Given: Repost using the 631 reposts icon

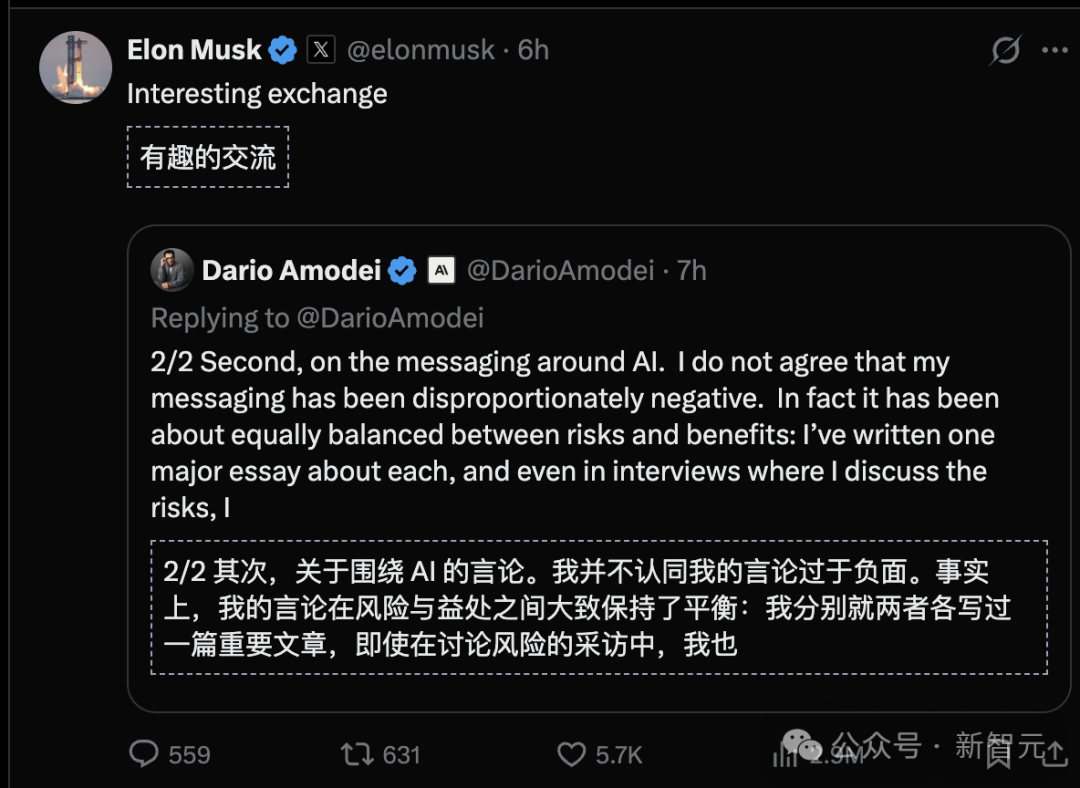Looking at the screenshot, I should coord(357,754).
